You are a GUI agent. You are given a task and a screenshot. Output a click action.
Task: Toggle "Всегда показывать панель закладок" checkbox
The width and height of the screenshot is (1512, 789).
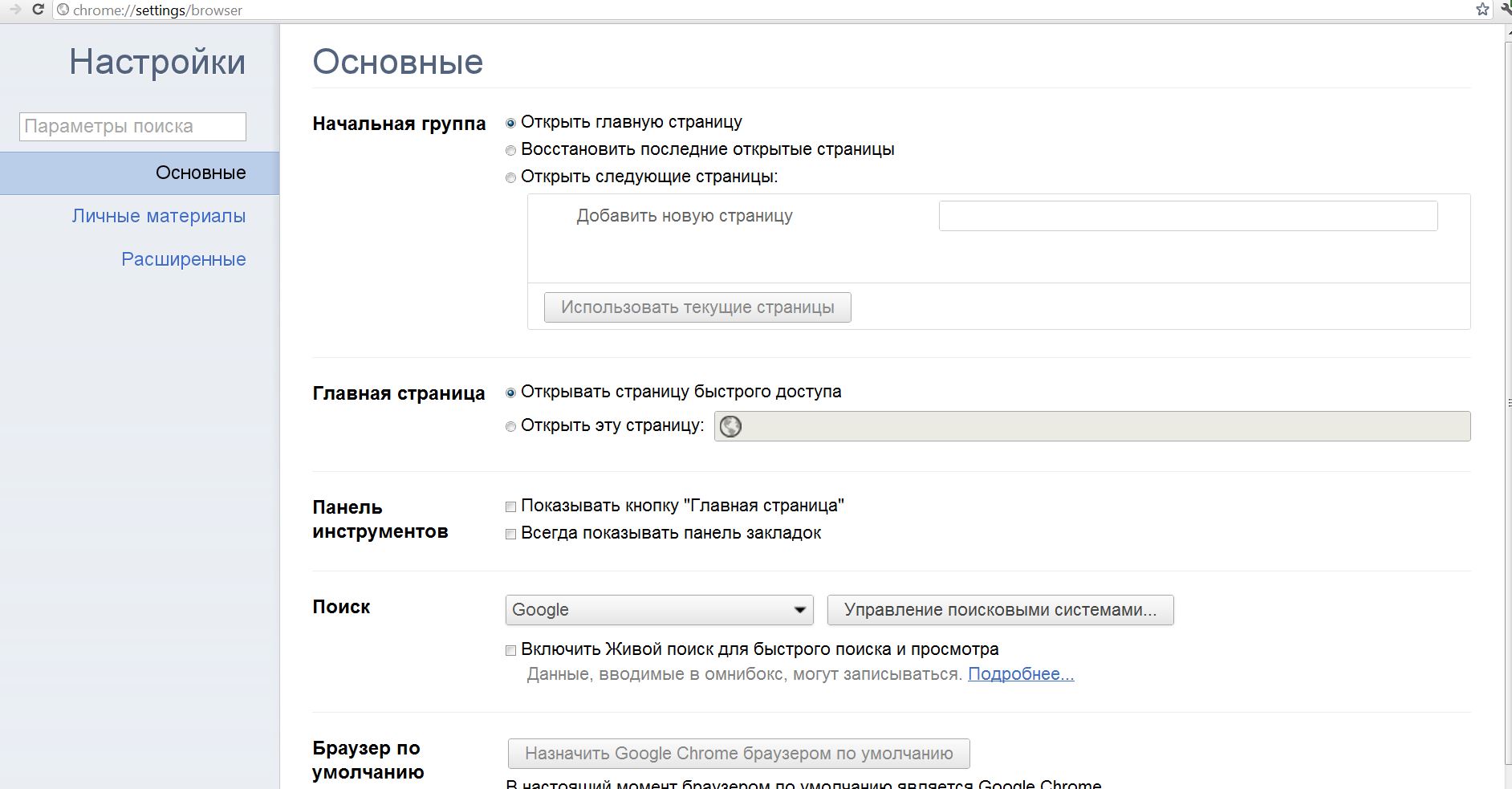(x=510, y=535)
